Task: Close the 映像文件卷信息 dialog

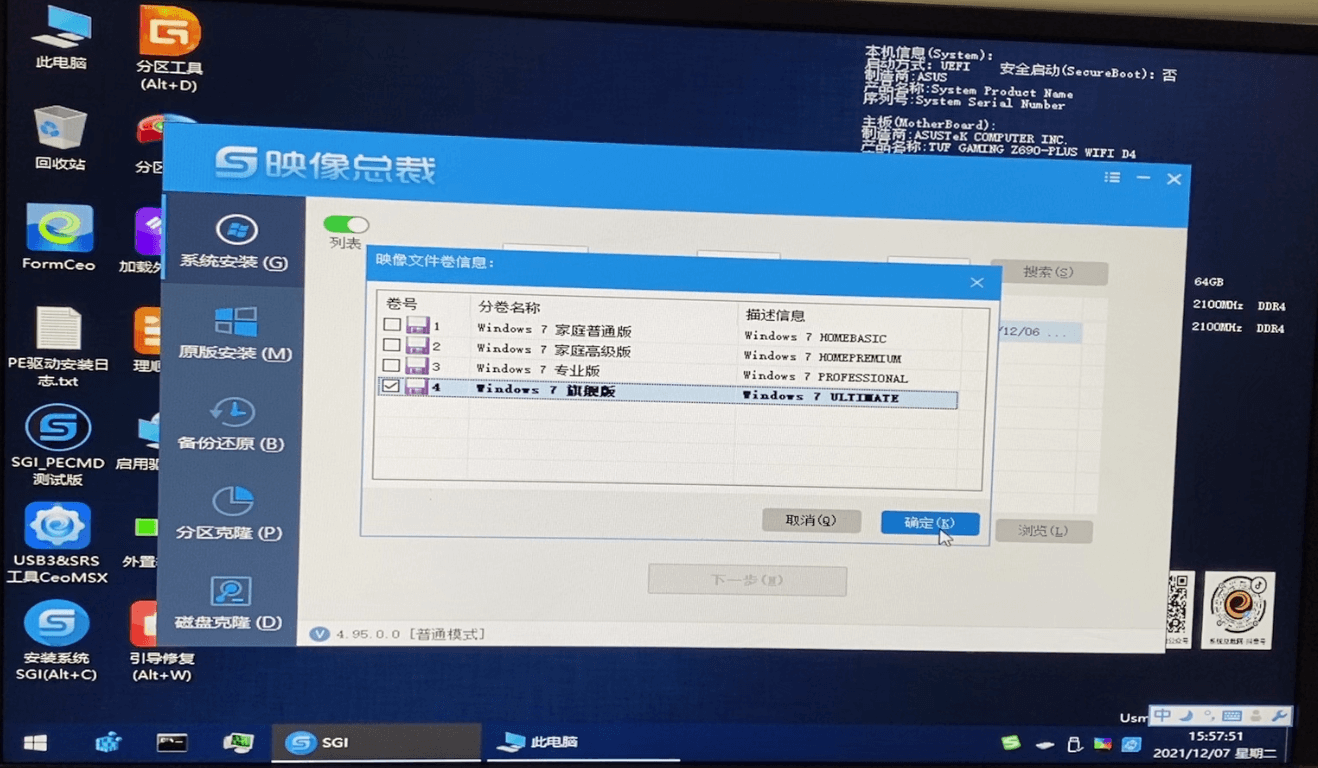Action: tap(976, 283)
